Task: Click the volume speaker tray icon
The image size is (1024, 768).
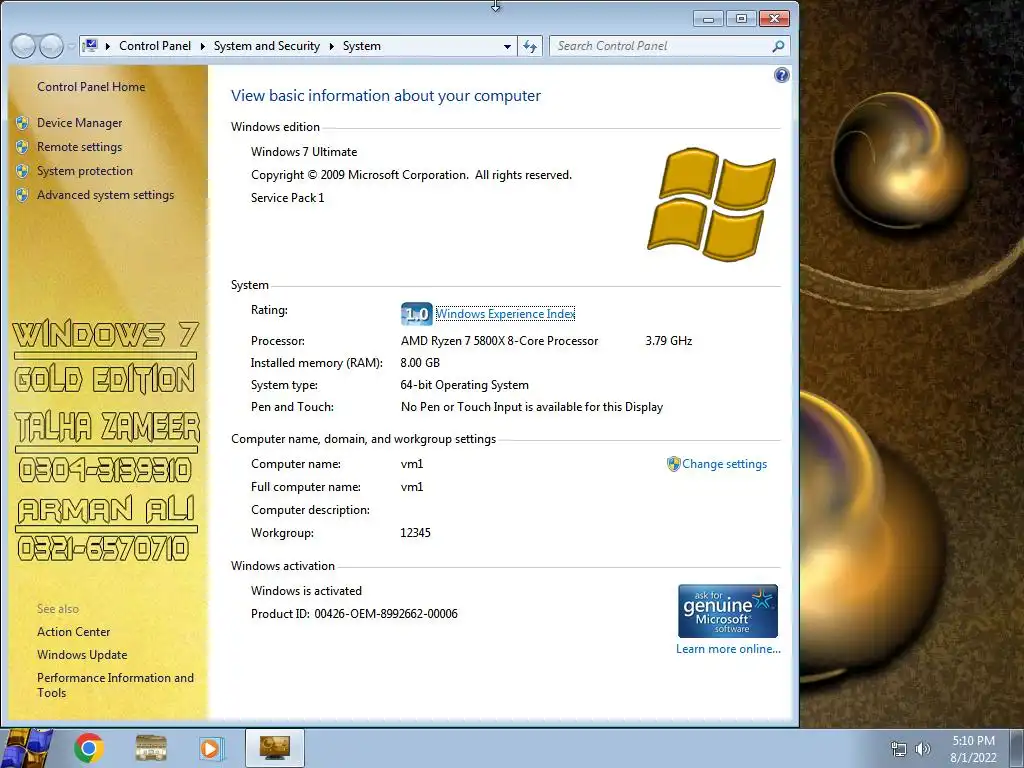Action: click(x=923, y=749)
